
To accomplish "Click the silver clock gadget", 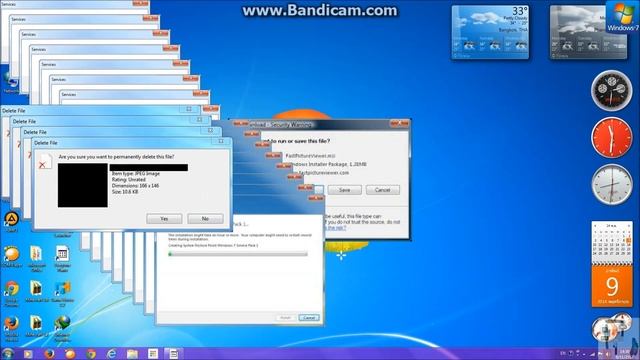I will [x=611, y=185].
